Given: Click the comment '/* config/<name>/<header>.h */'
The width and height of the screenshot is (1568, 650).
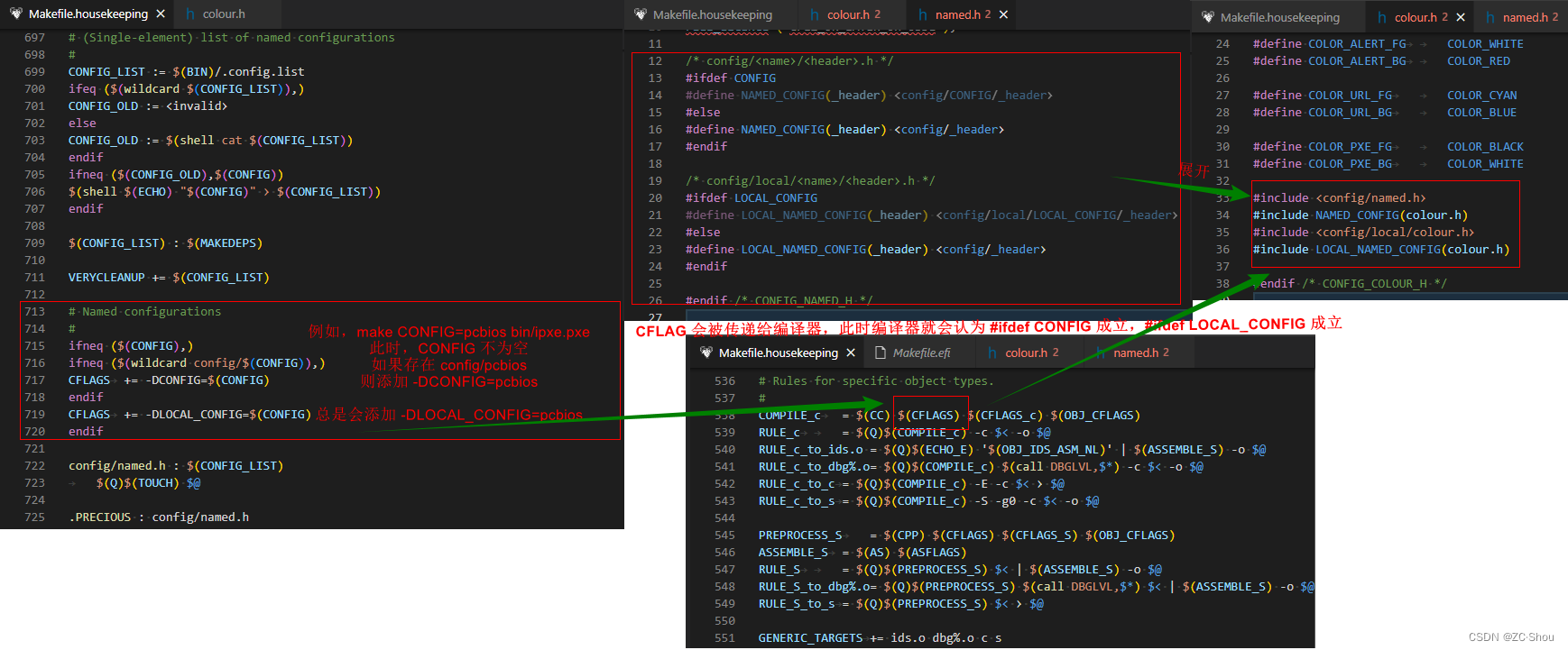Looking at the screenshot, I should tap(789, 60).
